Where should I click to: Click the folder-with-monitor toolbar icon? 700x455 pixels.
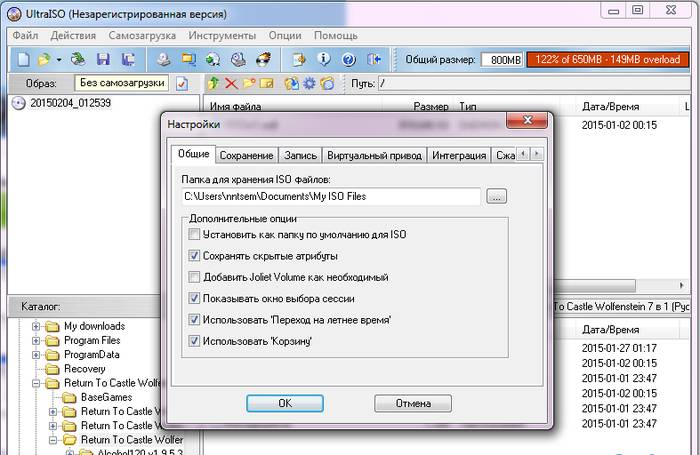(x=189, y=59)
